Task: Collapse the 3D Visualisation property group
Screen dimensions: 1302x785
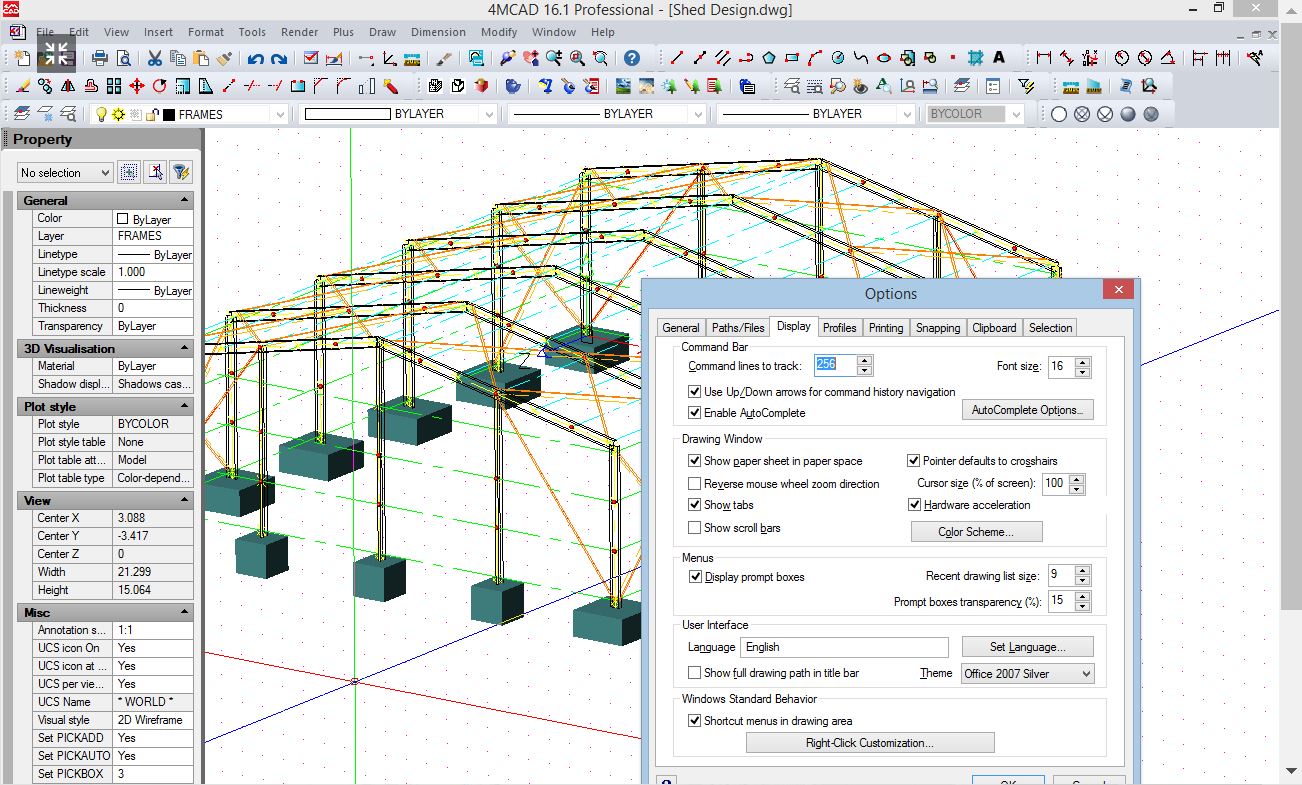Action: point(184,347)
